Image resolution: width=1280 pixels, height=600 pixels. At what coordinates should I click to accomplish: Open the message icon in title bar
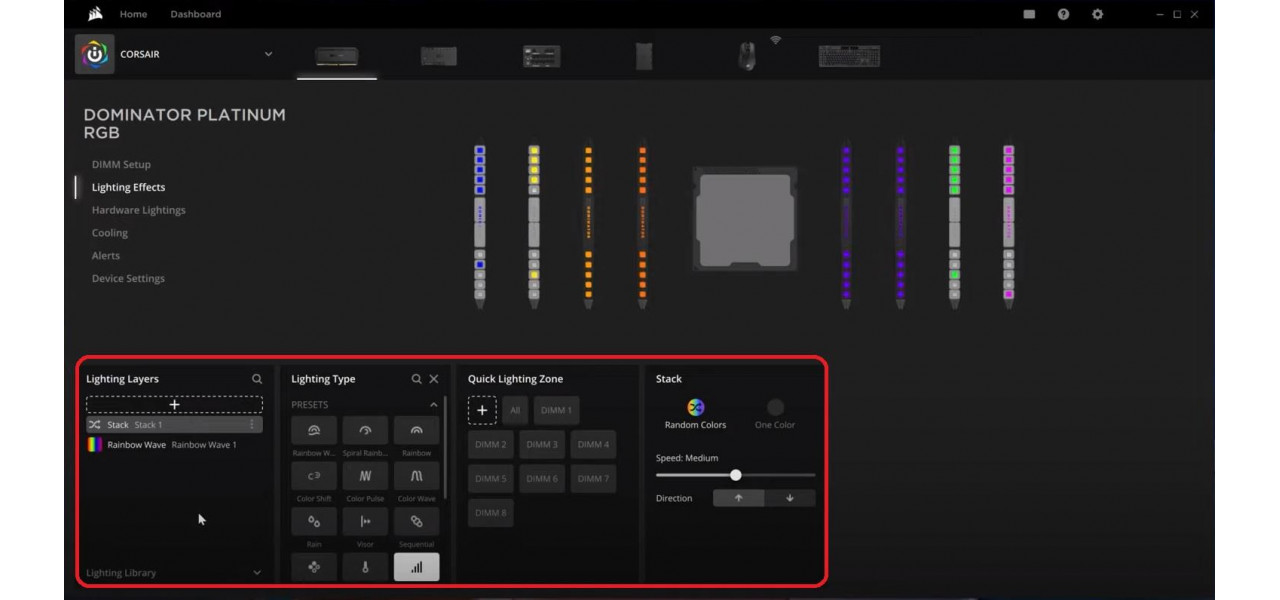click(x=1029, y=14)
